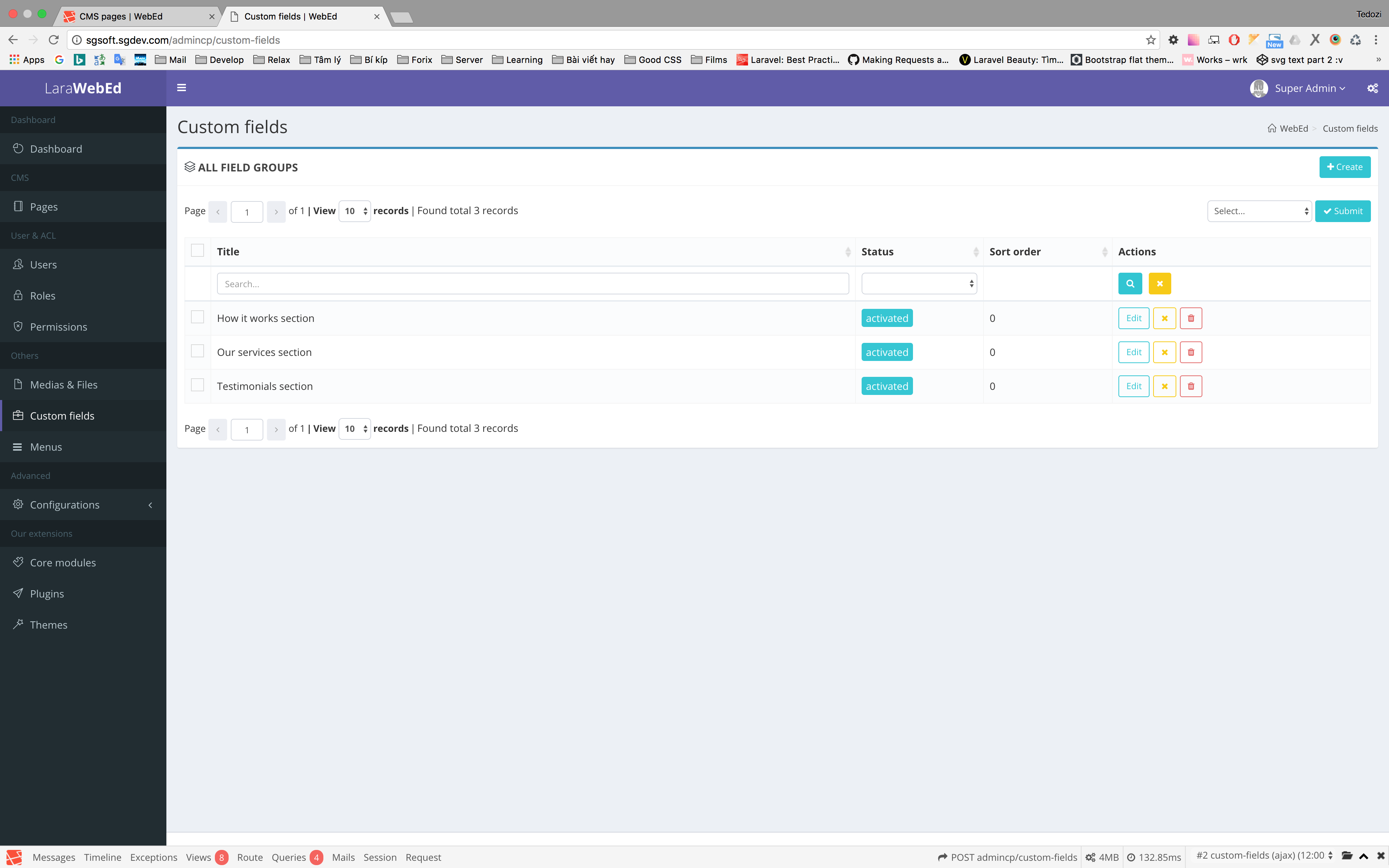The height and width of the screenshot is (868, 1389).
Task: Click yellow X for Our services section
Action: coord(1164,353)
